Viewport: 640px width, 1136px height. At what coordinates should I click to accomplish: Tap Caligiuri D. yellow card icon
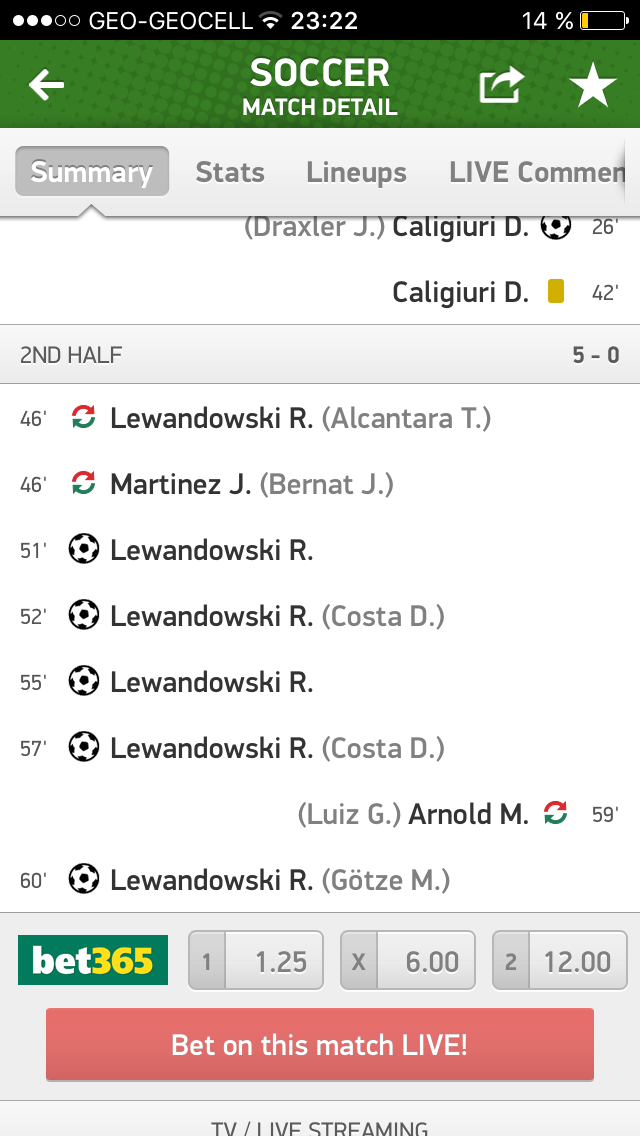coord(556,292)
